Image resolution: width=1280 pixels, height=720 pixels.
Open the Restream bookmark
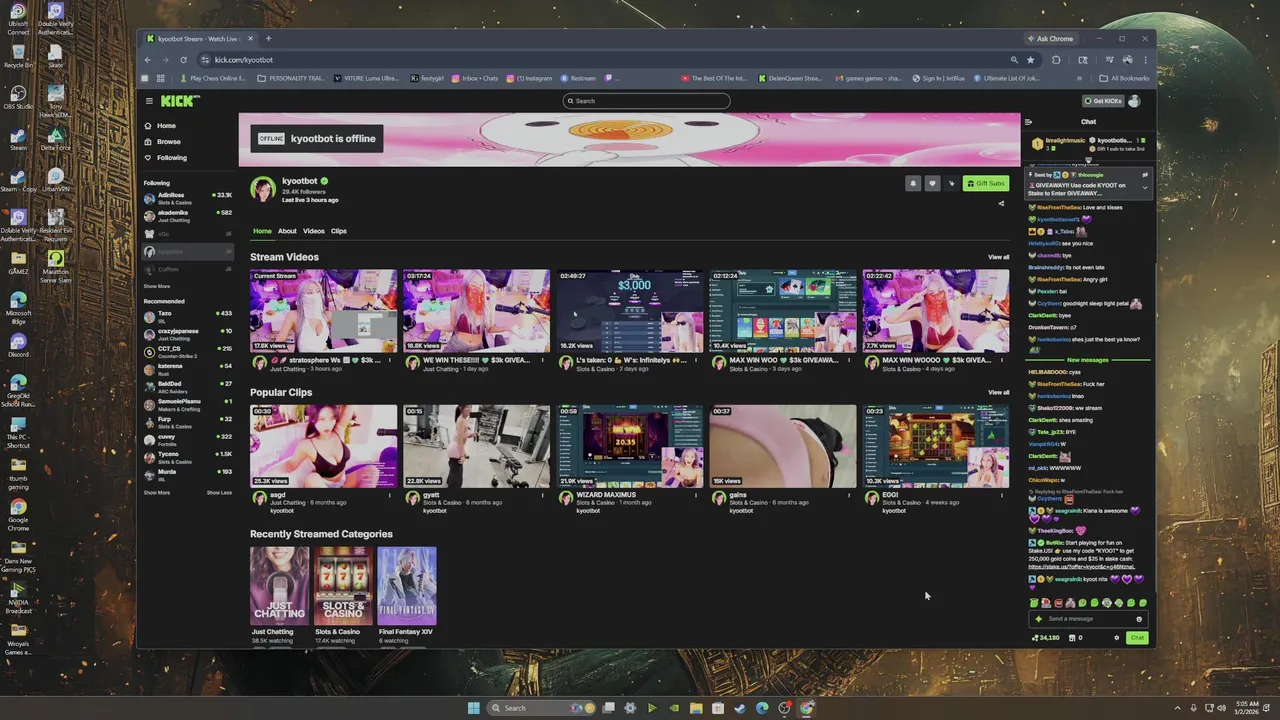tap(578, 78)
